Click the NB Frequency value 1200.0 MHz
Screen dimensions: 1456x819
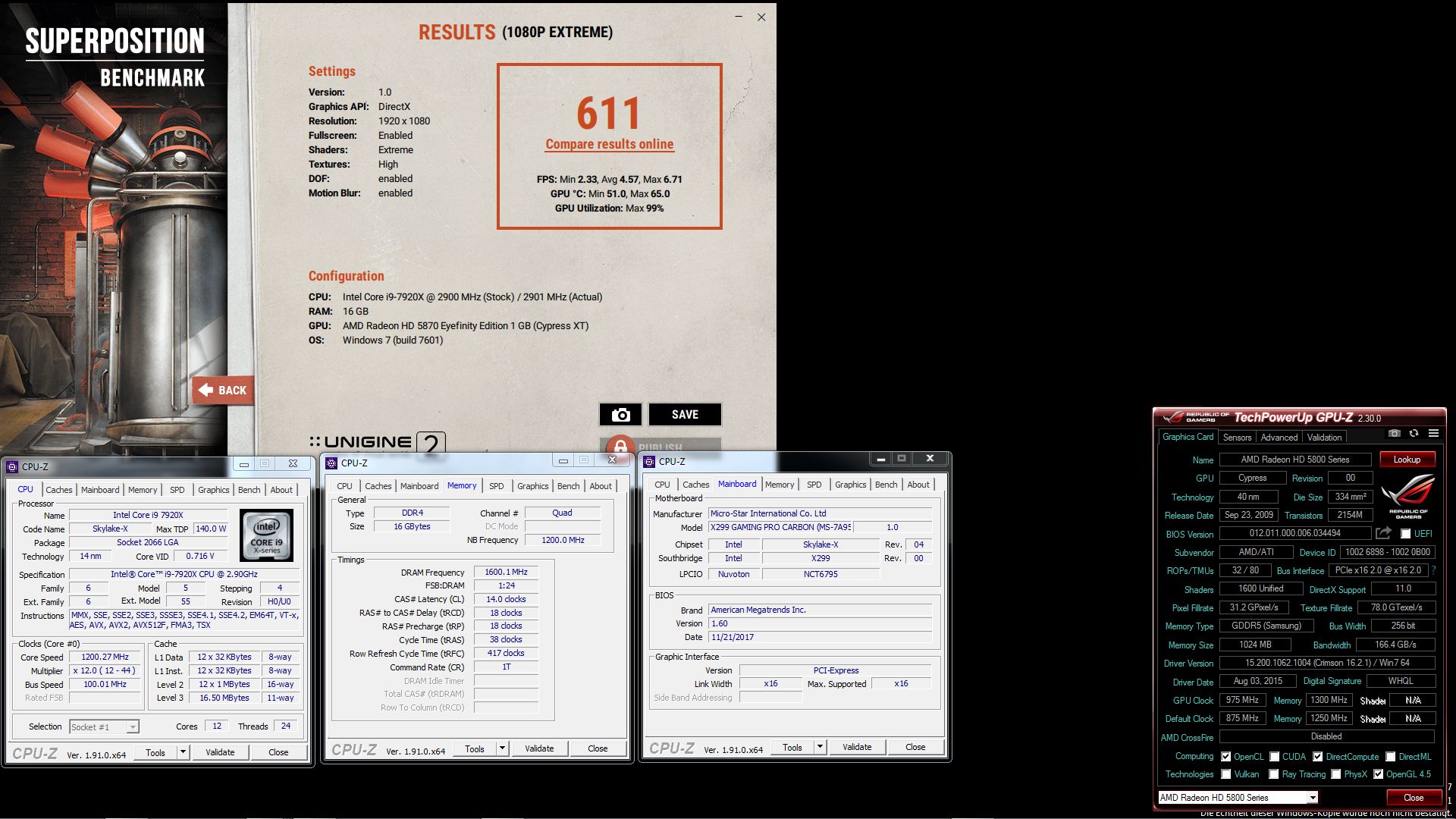pos(563,540)
